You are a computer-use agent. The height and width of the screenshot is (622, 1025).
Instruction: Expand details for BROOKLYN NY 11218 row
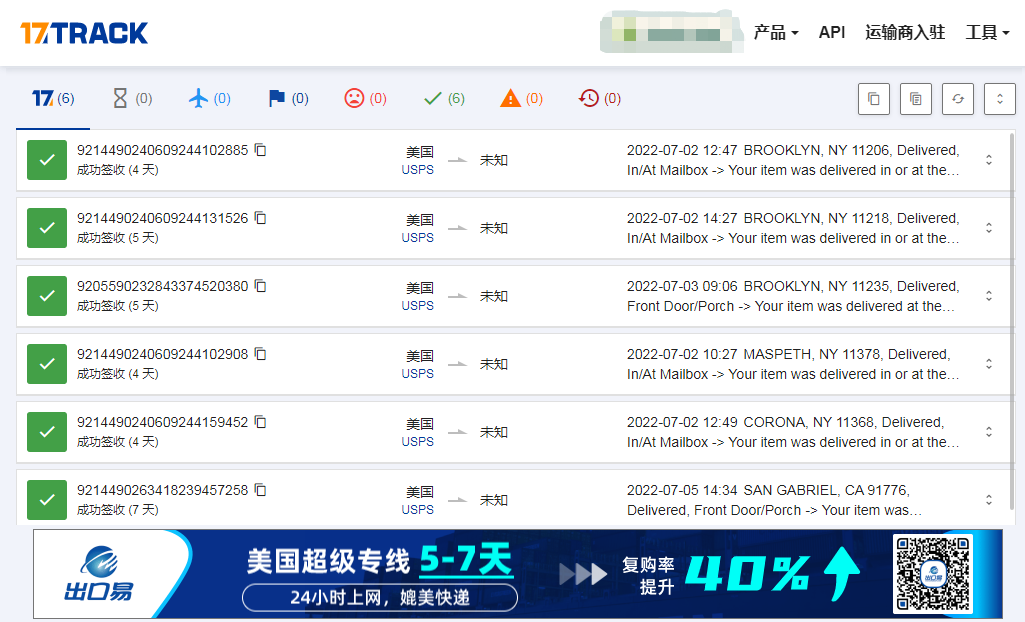point(989,228)
